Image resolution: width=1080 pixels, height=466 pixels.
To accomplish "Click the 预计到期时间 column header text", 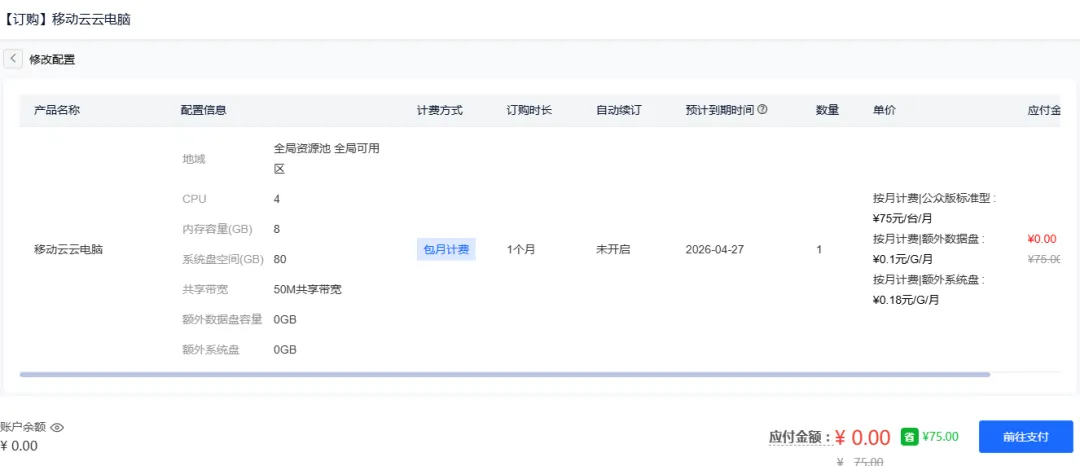I will pyautogui.click(x=720, y=110).
